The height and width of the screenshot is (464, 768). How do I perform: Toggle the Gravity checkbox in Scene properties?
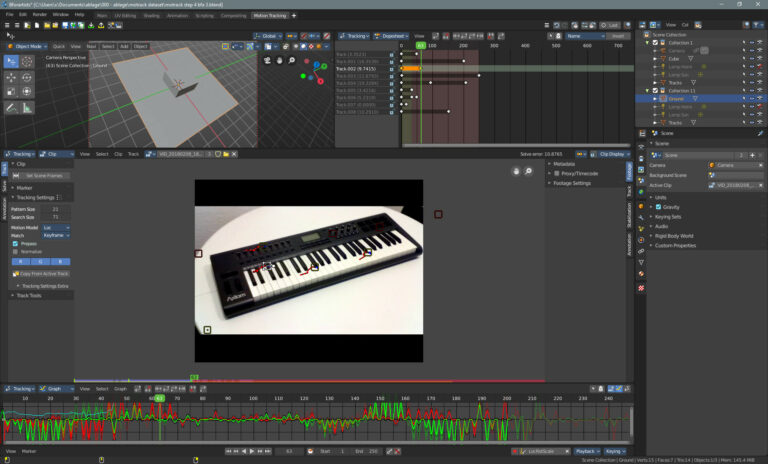(x=658, y=207)
